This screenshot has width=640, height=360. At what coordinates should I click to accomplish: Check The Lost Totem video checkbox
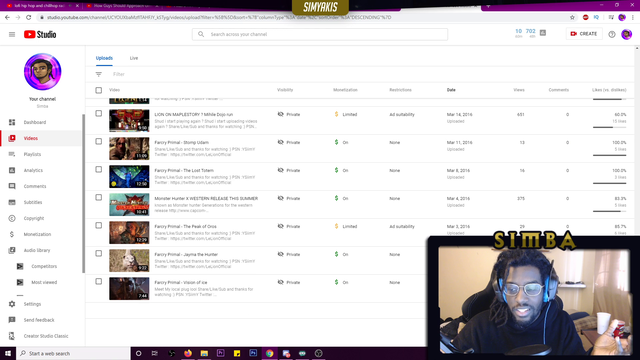(x=98, y=169)
